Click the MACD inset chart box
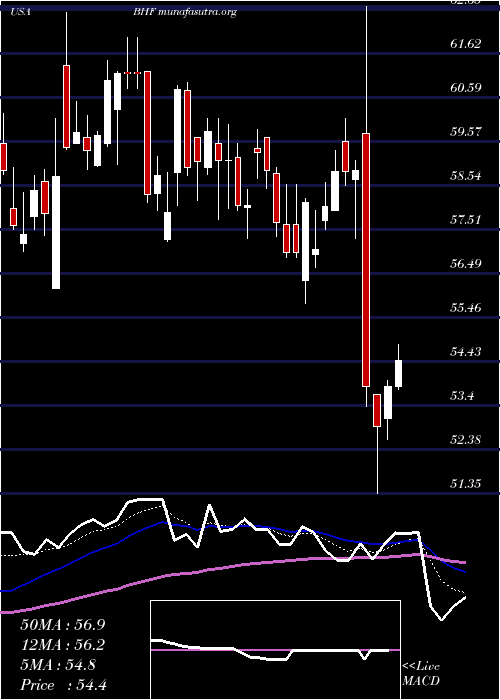Image resolution: width=500 pixels, height=700 pixels. (x=275, y=650)
